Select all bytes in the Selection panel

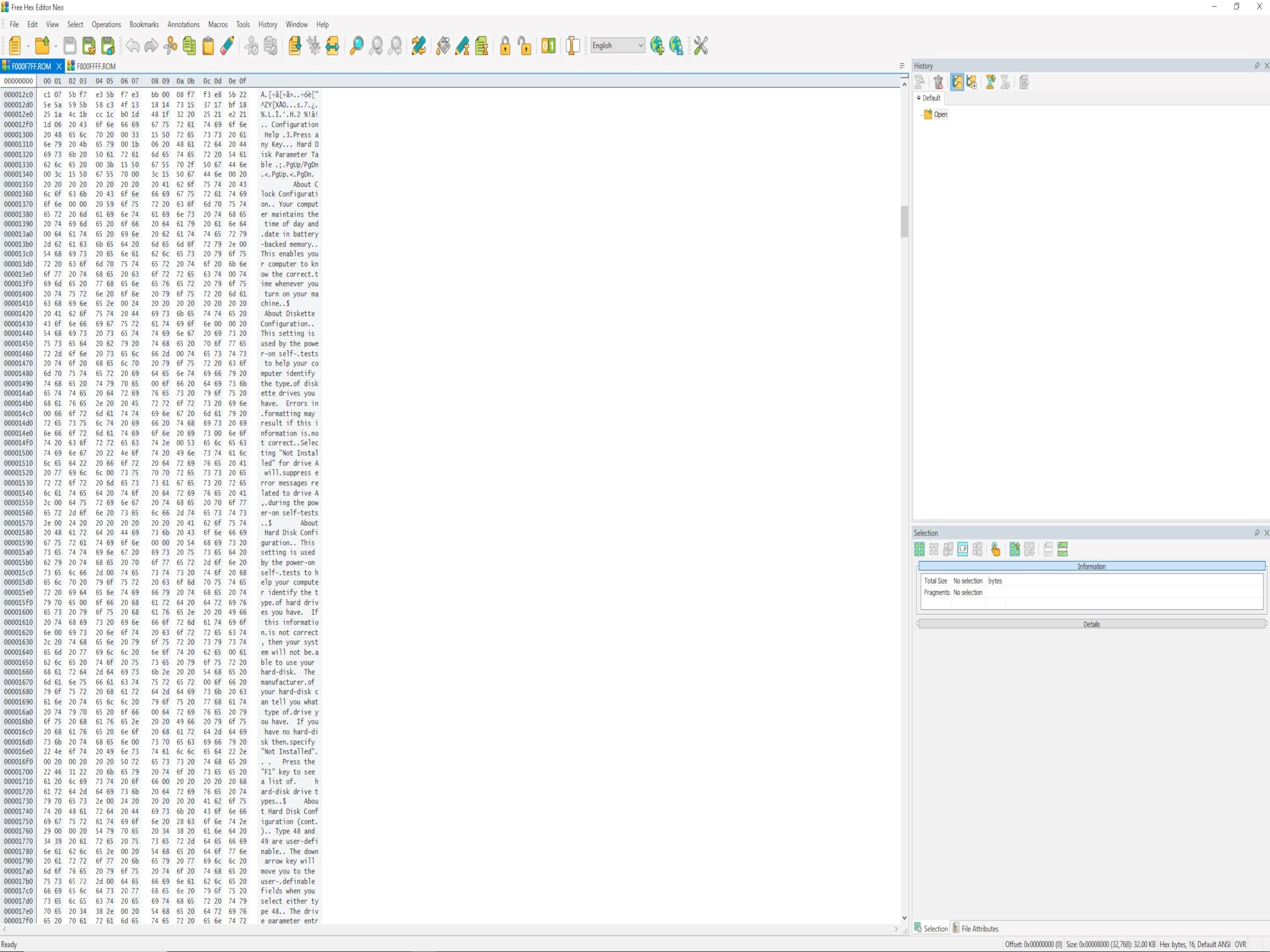click(919, 549)
